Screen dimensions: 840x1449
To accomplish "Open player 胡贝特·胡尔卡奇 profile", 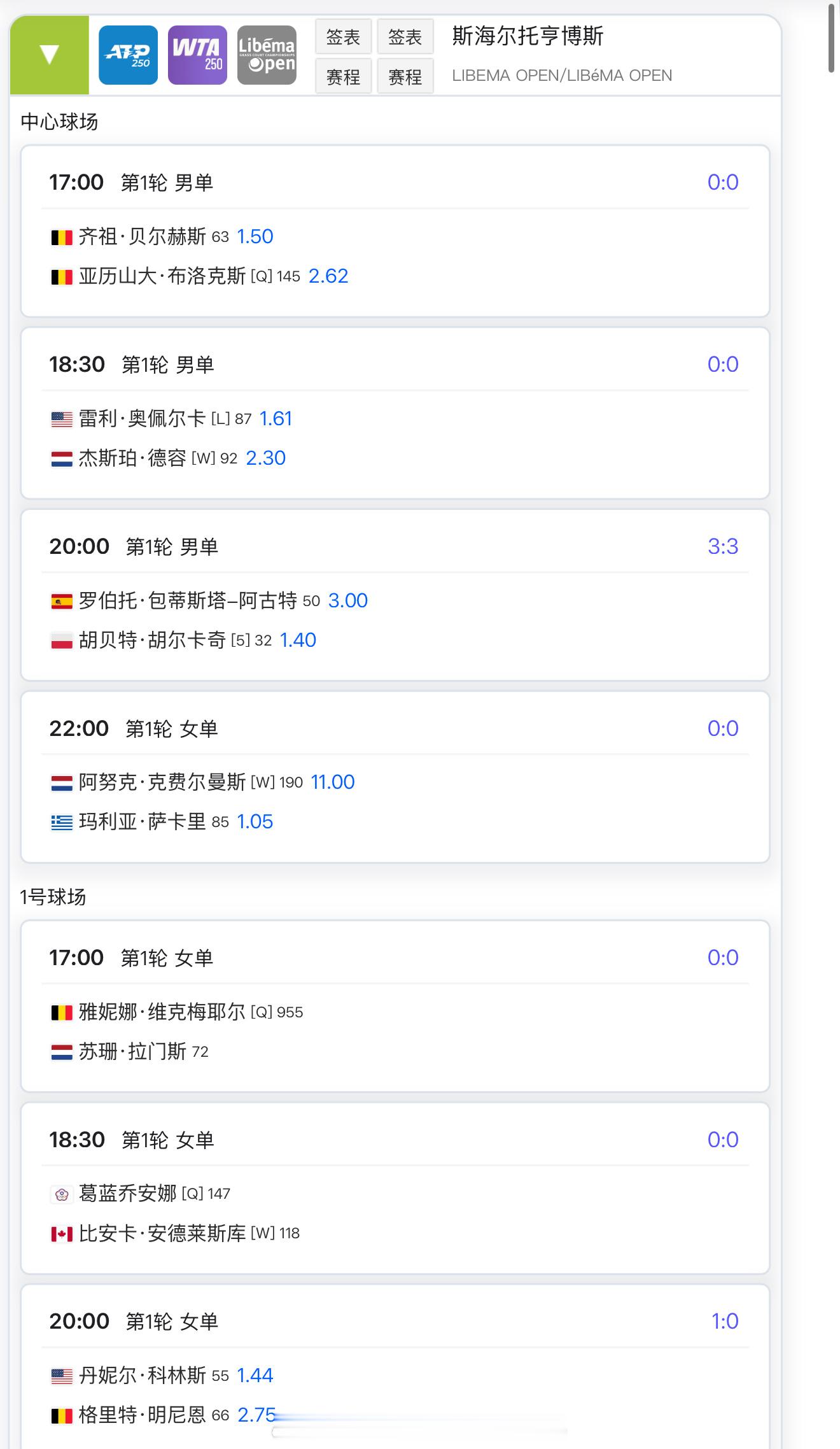I will coord(152,640).
